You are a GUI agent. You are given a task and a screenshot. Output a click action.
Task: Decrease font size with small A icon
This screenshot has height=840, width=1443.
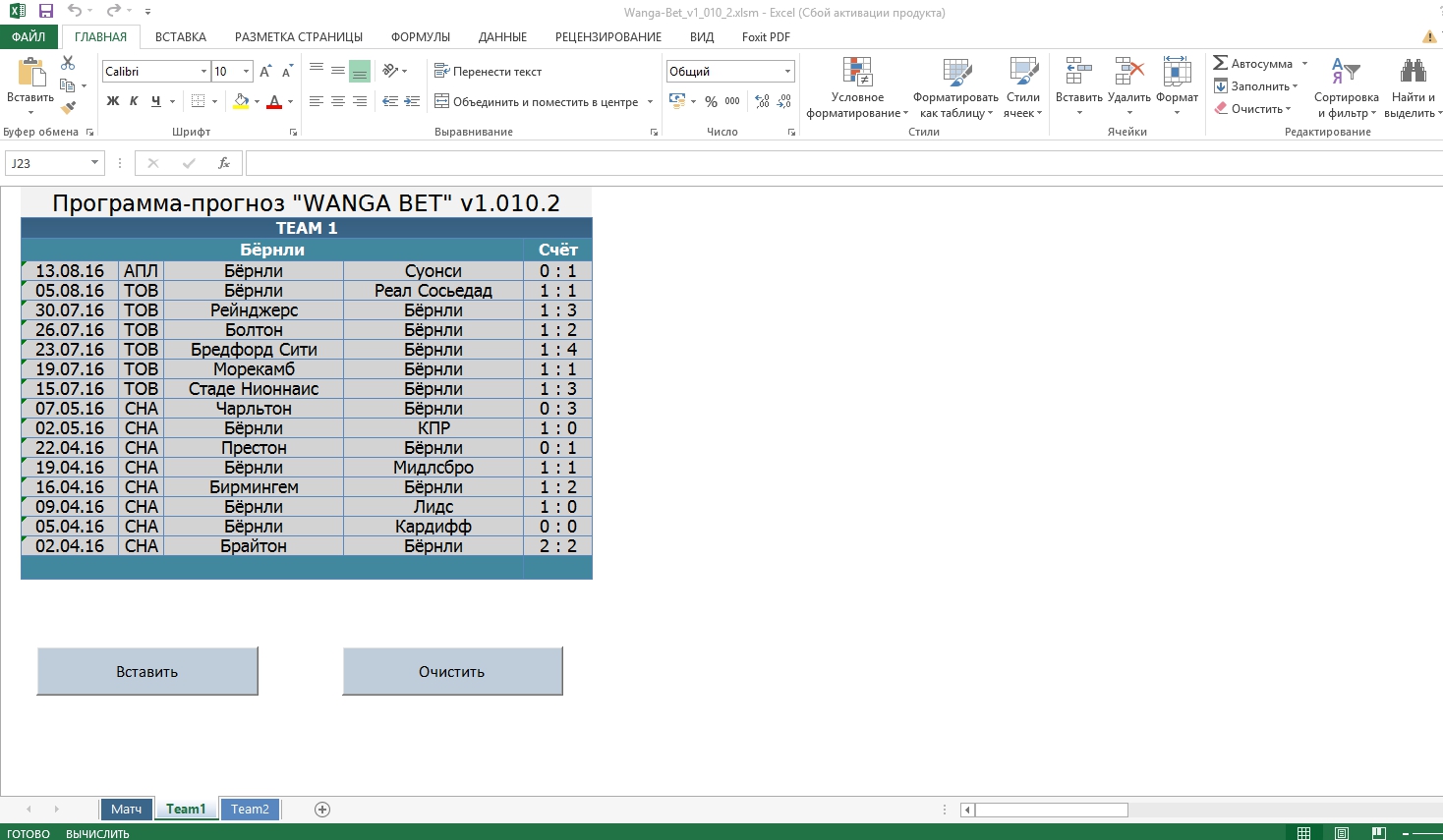(286, 72)
